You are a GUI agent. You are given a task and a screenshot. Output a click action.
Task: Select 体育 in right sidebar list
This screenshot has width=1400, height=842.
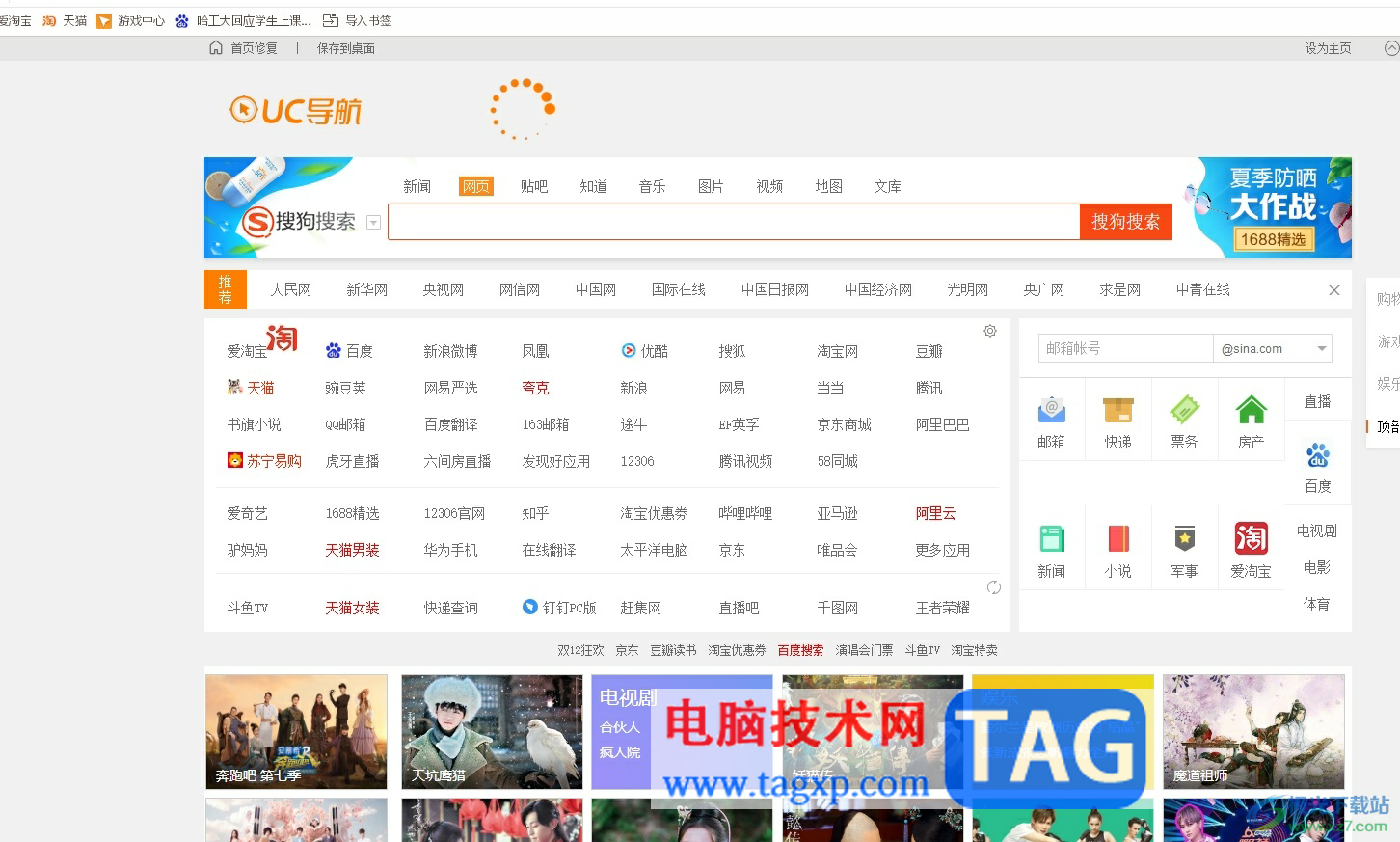tap(1317, 604)
